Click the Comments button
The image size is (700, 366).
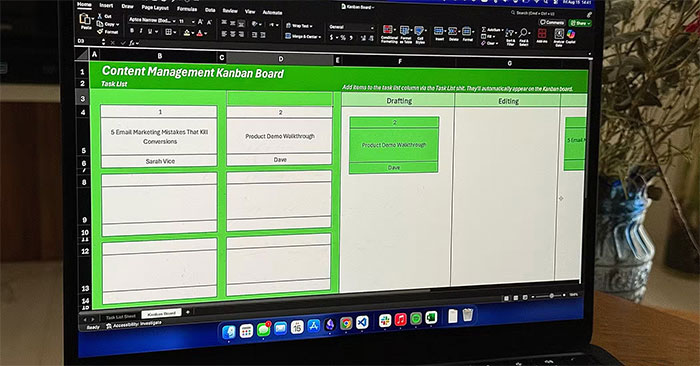tap(552, 22)
